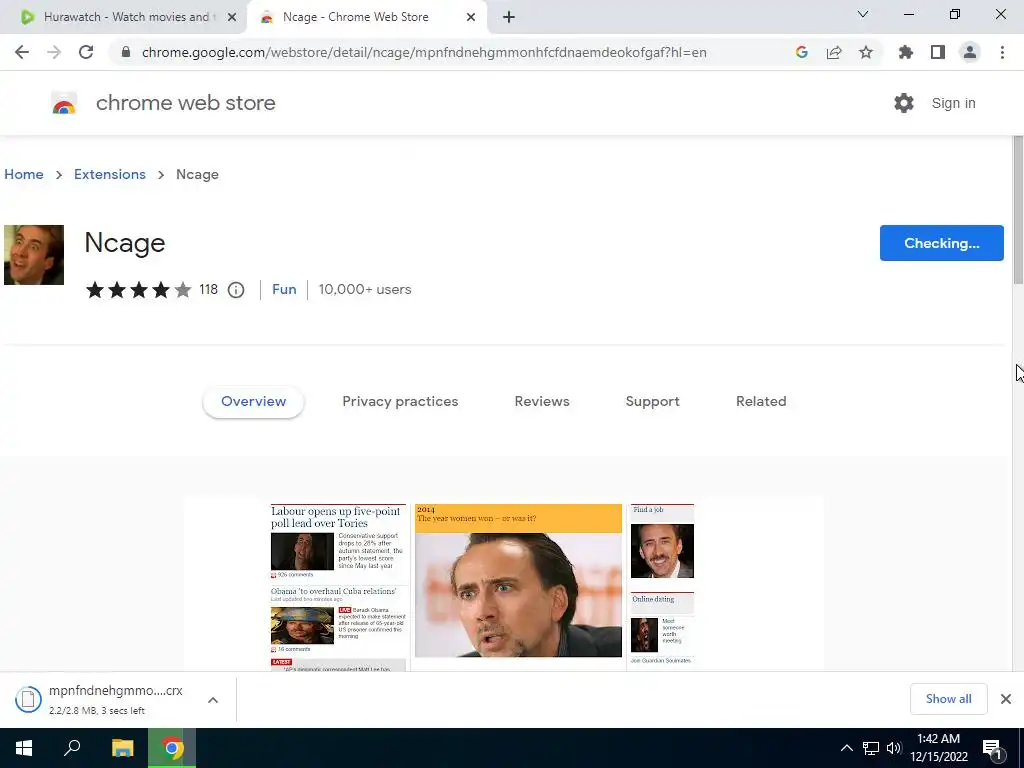Open the Chrome profile avatar
1024x768 pixels.
coord(970,52)
